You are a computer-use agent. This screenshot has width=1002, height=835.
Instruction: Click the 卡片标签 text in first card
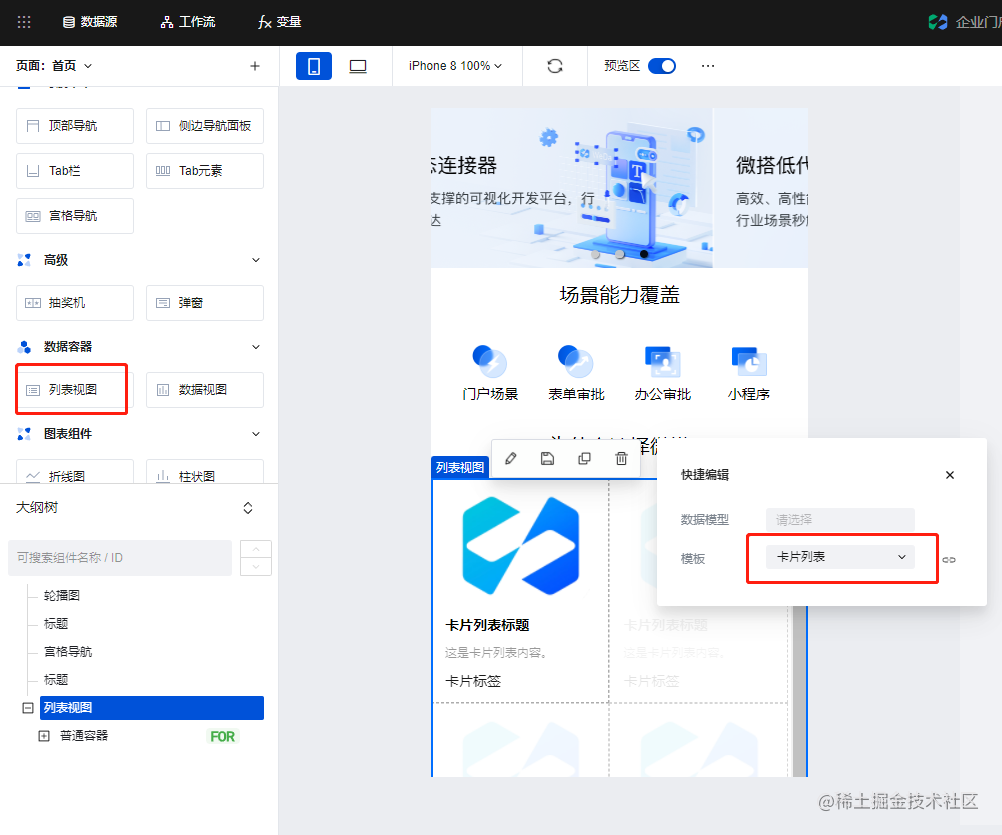point(473,682)
